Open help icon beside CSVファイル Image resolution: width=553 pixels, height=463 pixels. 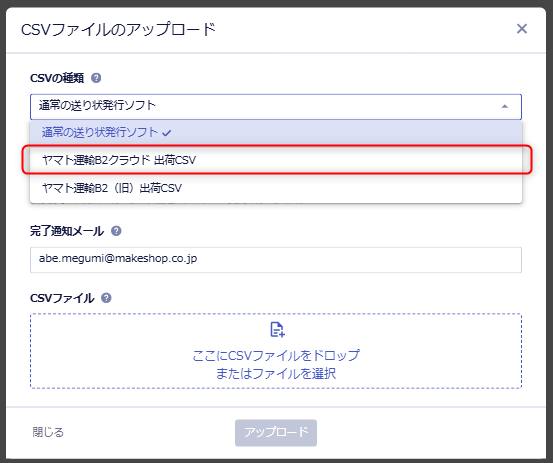tap(106, 298)
